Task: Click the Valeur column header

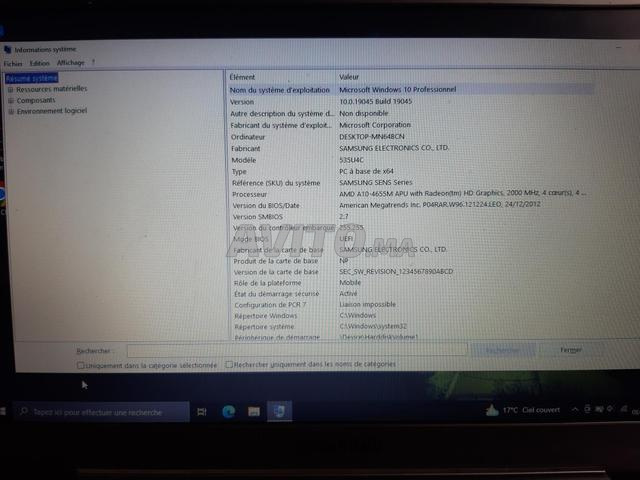Action: pyautogui.click(x=349, y=76)
